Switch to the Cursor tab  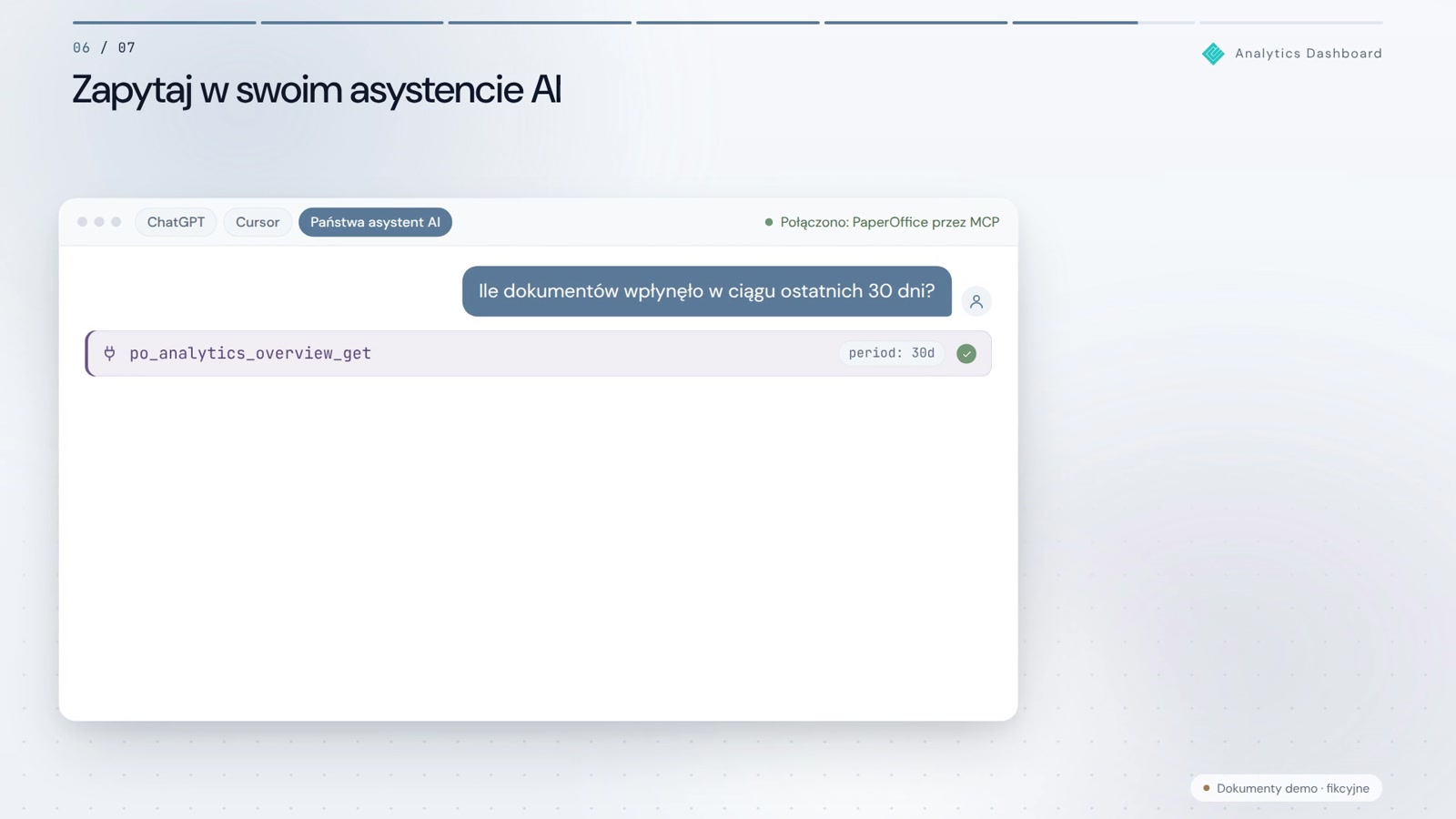coord(258,222)
